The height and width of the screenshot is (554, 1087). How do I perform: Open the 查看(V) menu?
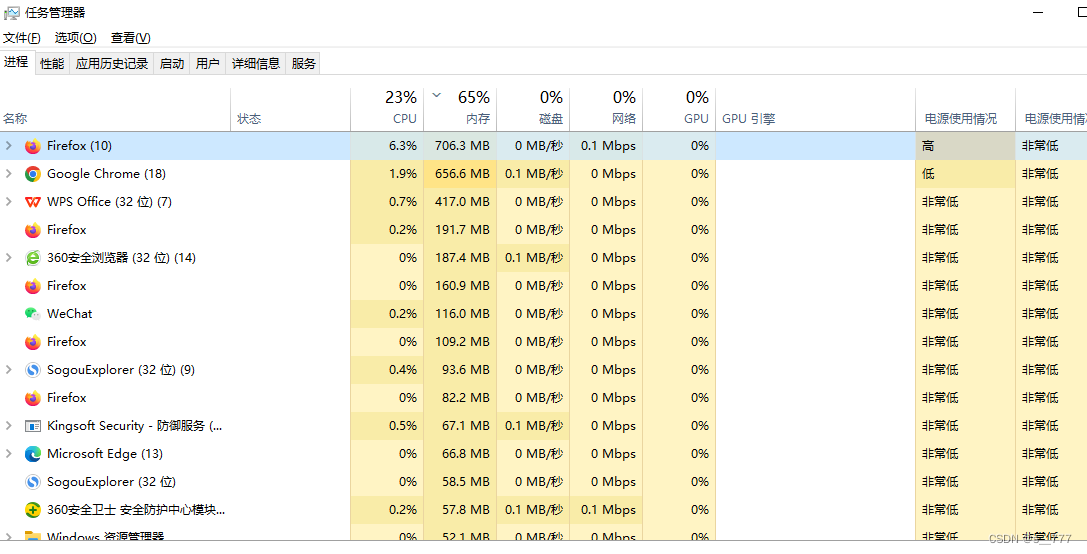coord(130,37)
